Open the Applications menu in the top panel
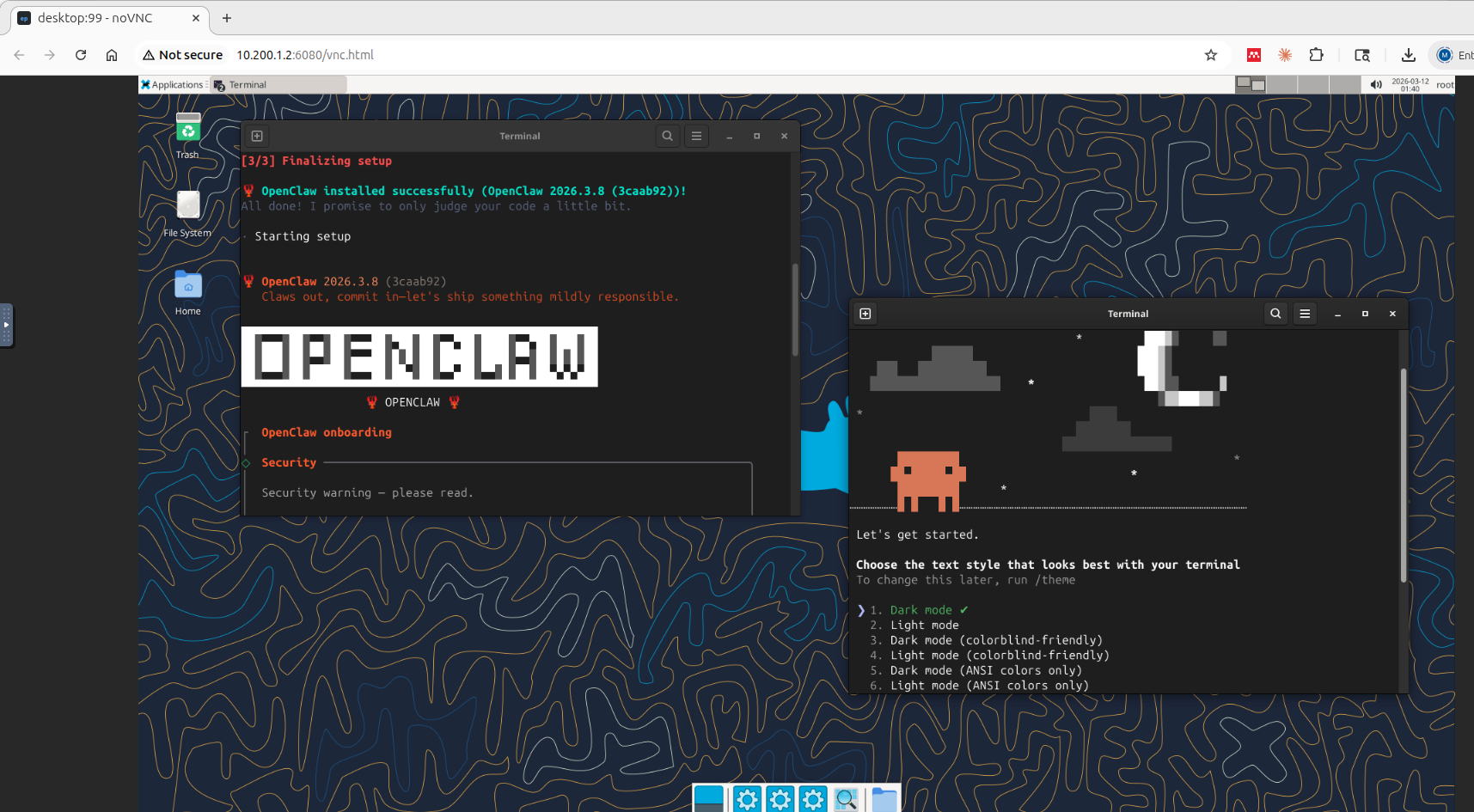Viewport: 1474px width, 812px height. pos(172,84)
